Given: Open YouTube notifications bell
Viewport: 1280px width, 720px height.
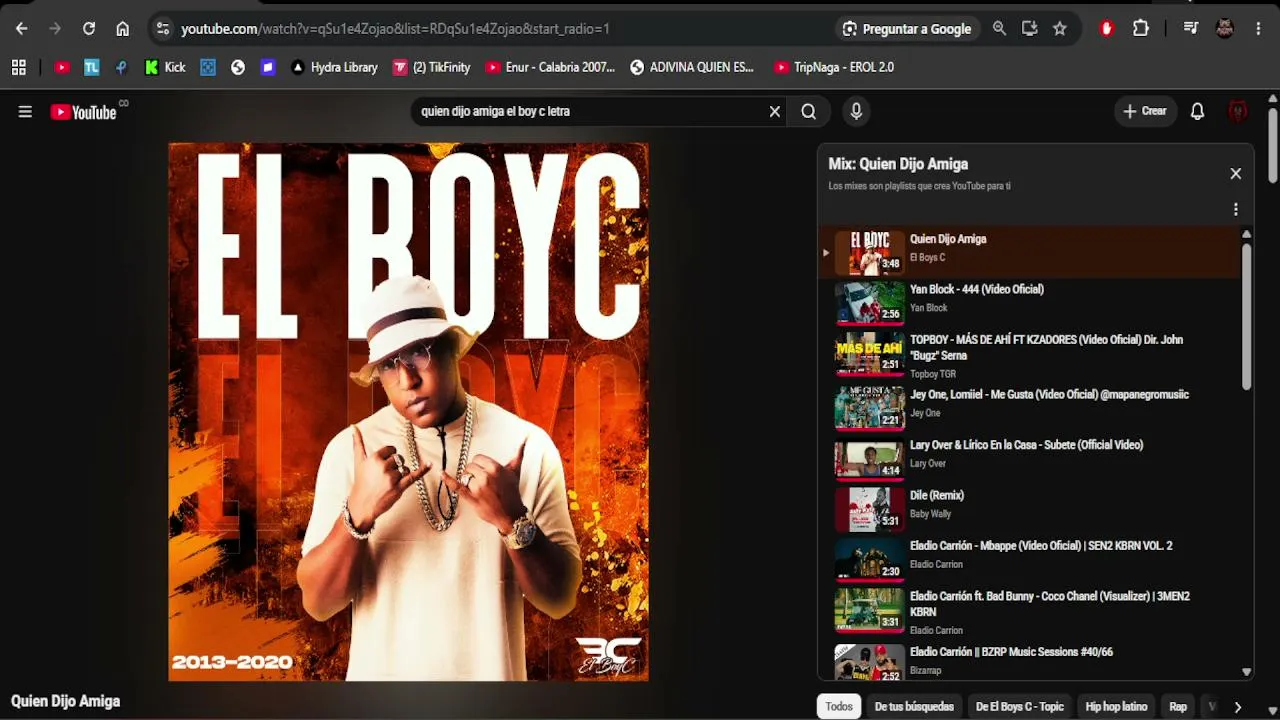Looking at the screenshot, I should pyautogui.click(x=1197, y=112).
